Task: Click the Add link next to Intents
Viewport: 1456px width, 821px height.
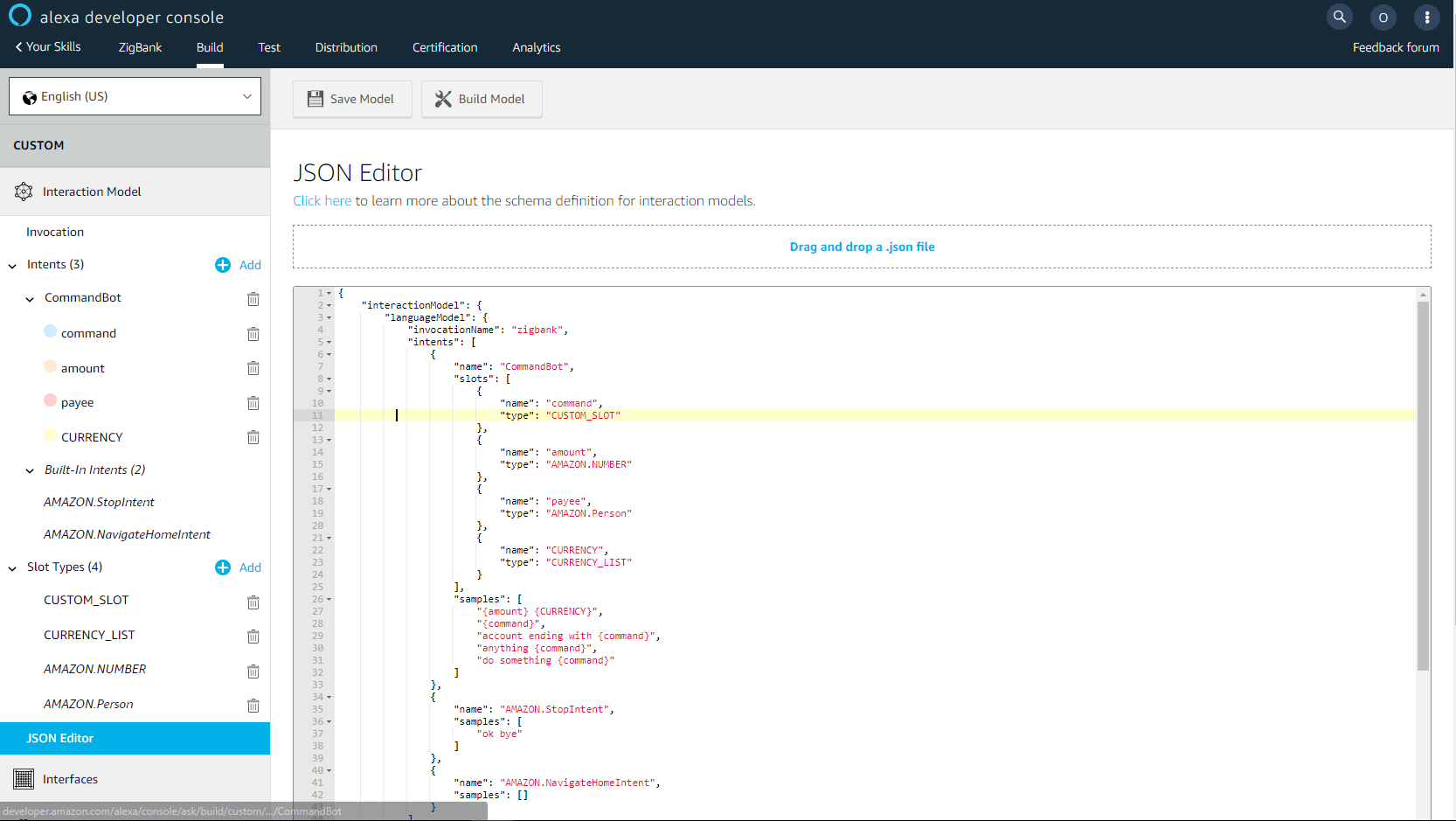Action: [x=250, y=265]
